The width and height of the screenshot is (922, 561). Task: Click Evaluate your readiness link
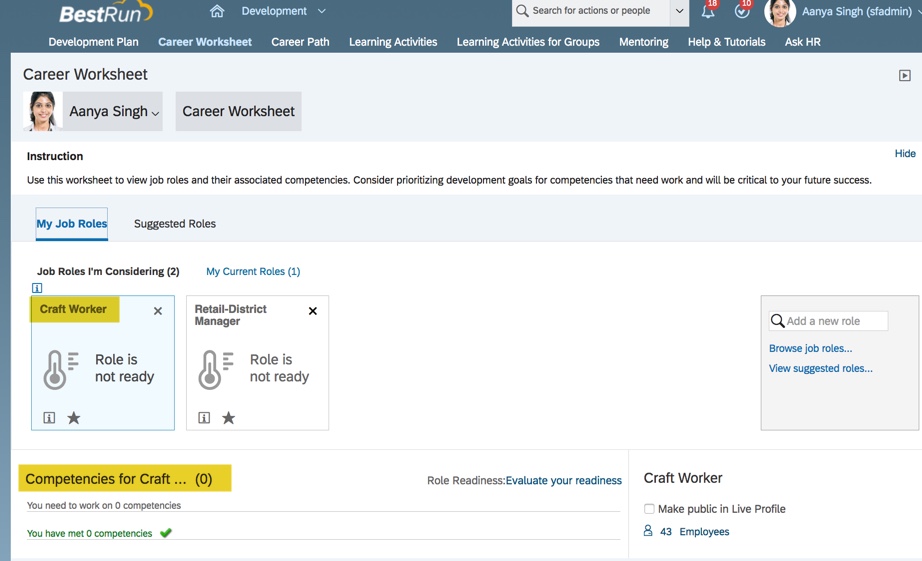click(x=563, y=481)
